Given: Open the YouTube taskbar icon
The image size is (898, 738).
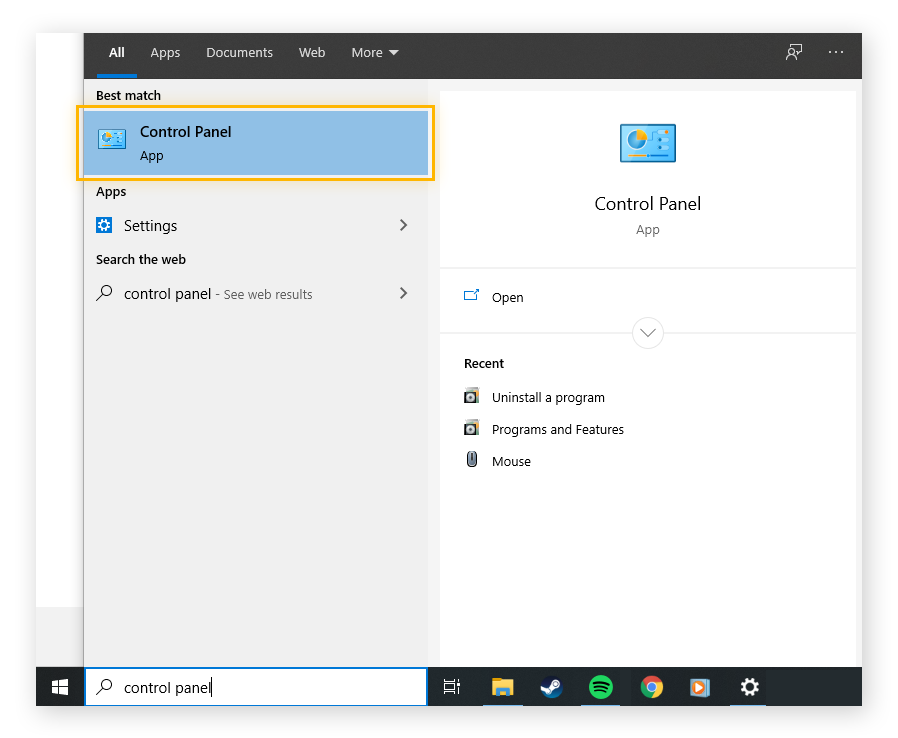Looking at the screenshot, I should [x=699, y=687].
